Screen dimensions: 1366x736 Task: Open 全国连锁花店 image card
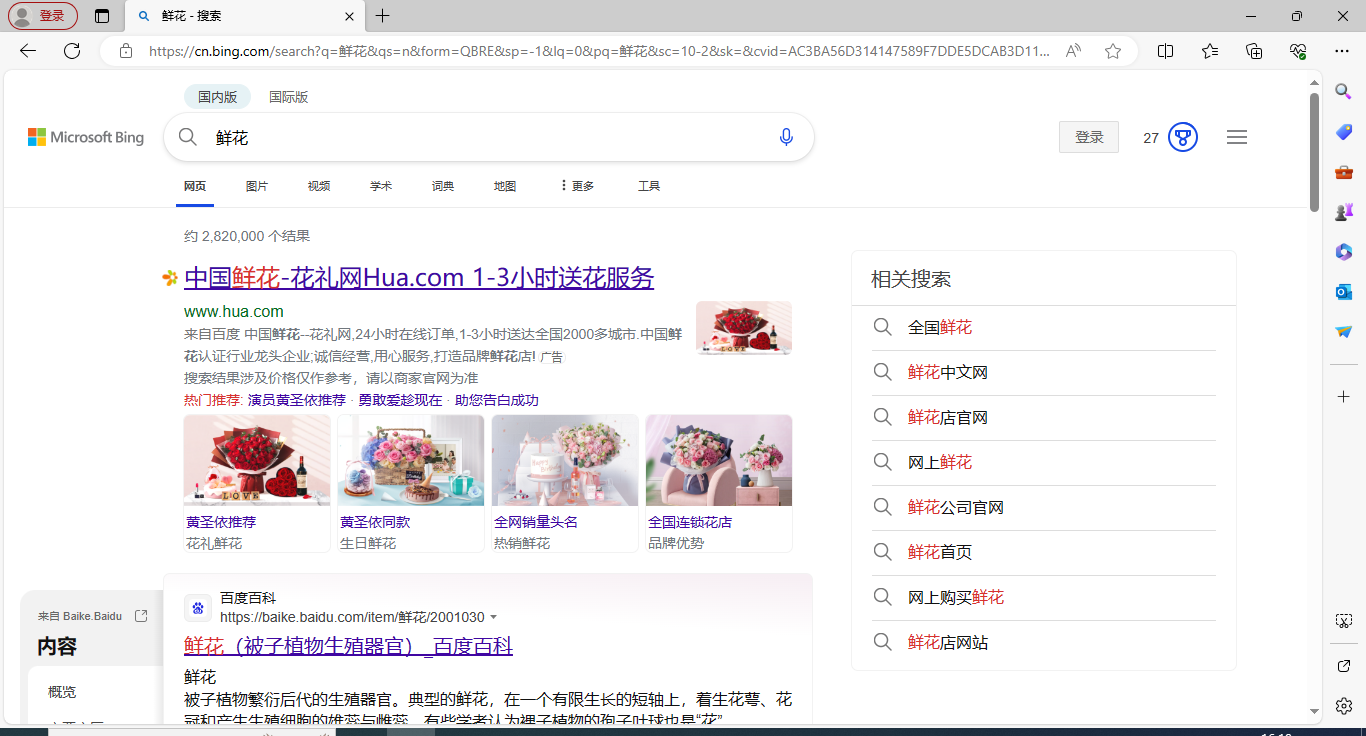click(x=719, y=483)
